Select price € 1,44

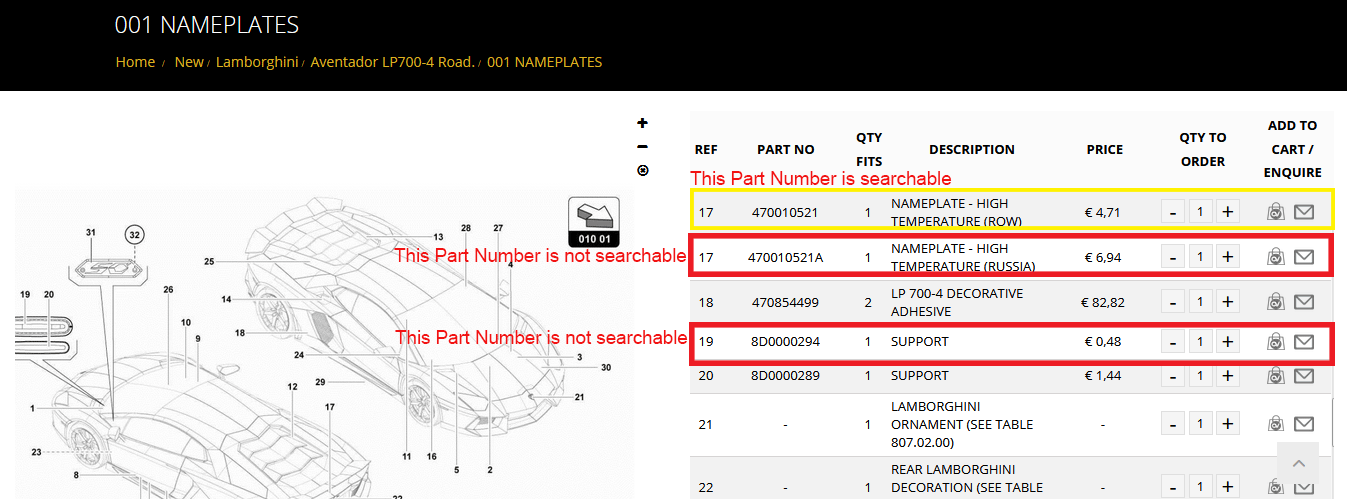pos(1104,376)
